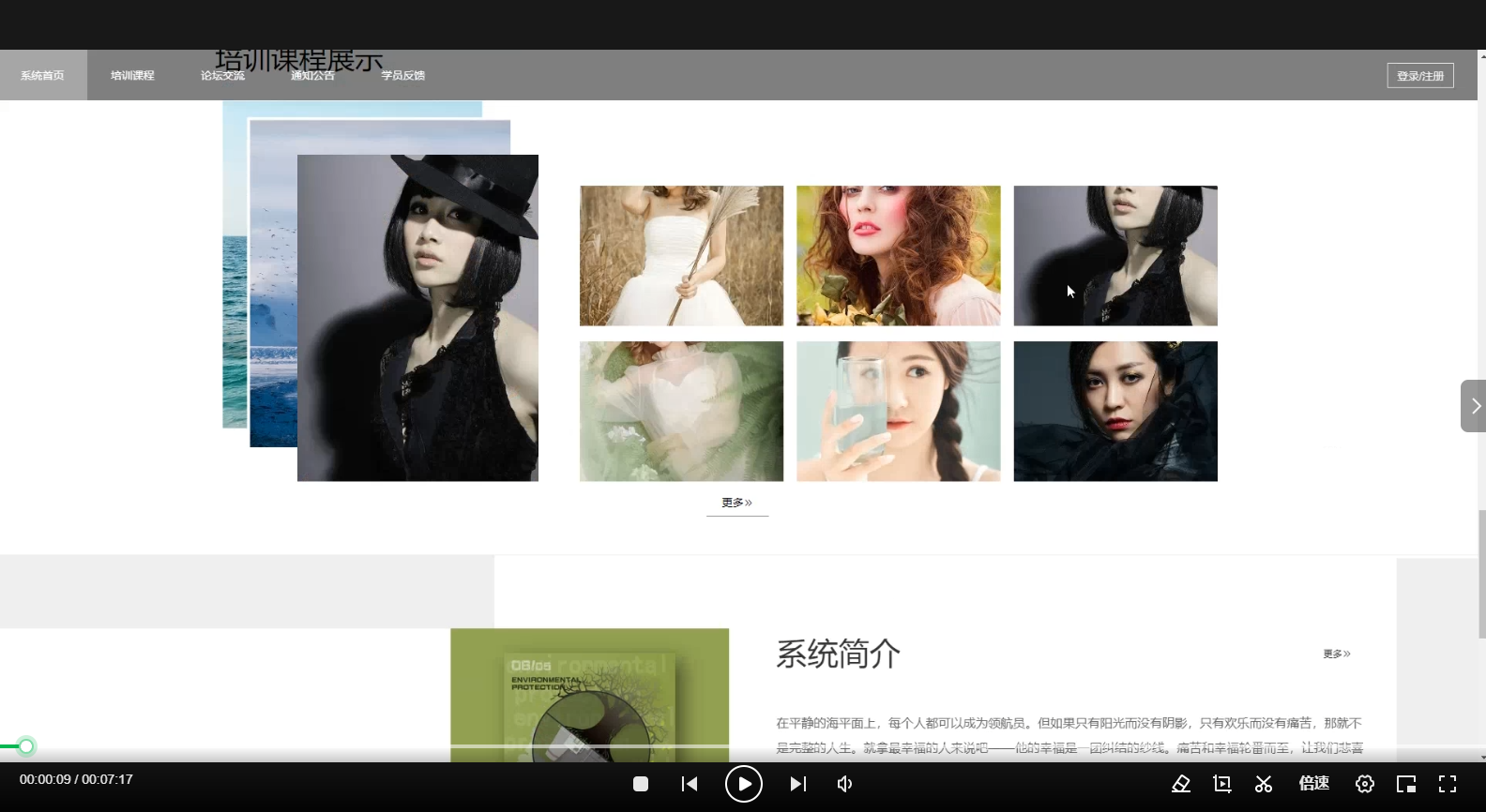1486x812 pixels.
Task: Open the 通知公告 nav tab
Action: (312, 75)
